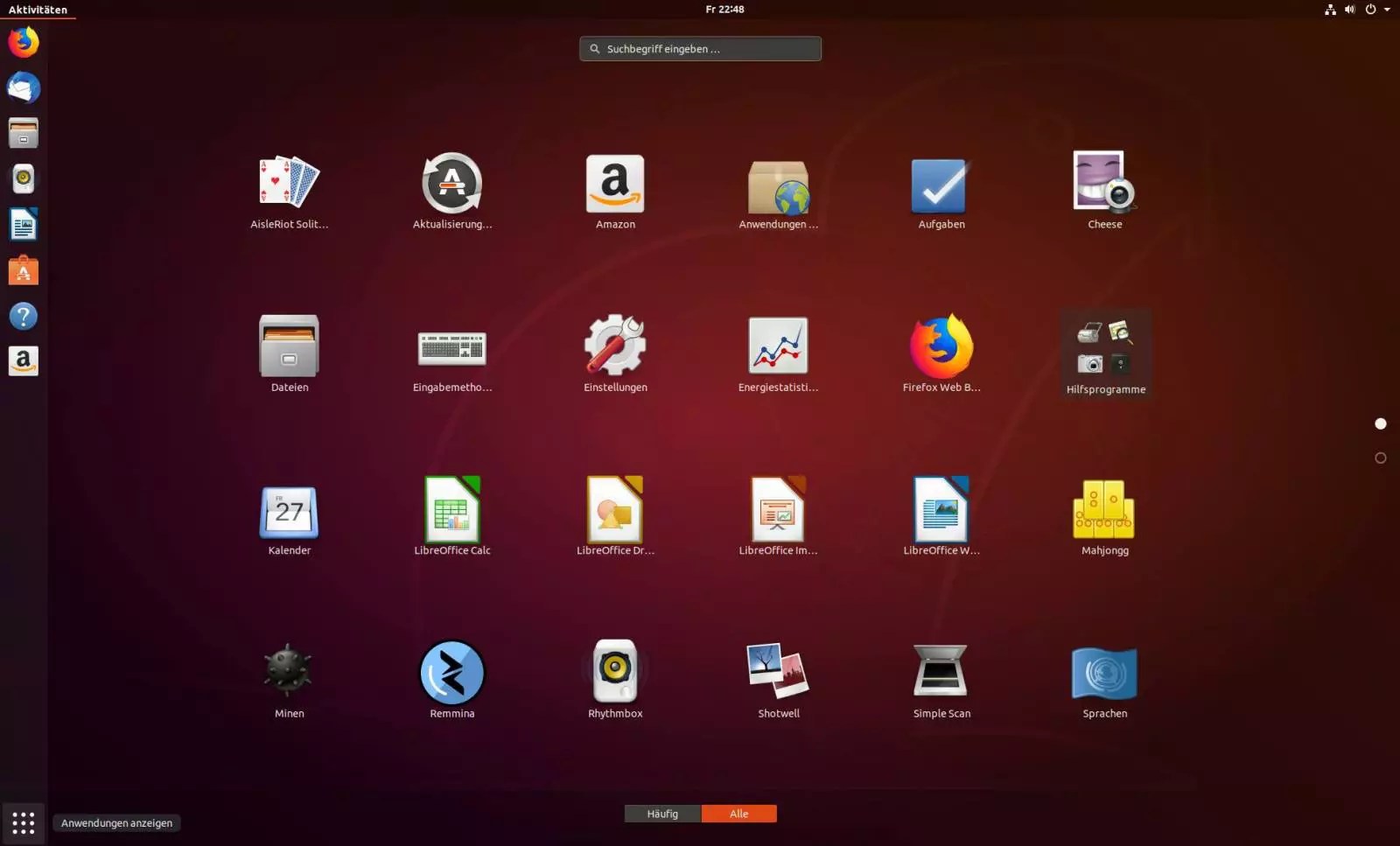Viewport: 1400px width, 846px height.
Task: Click the network status icon
Action: click(1330, 10)
